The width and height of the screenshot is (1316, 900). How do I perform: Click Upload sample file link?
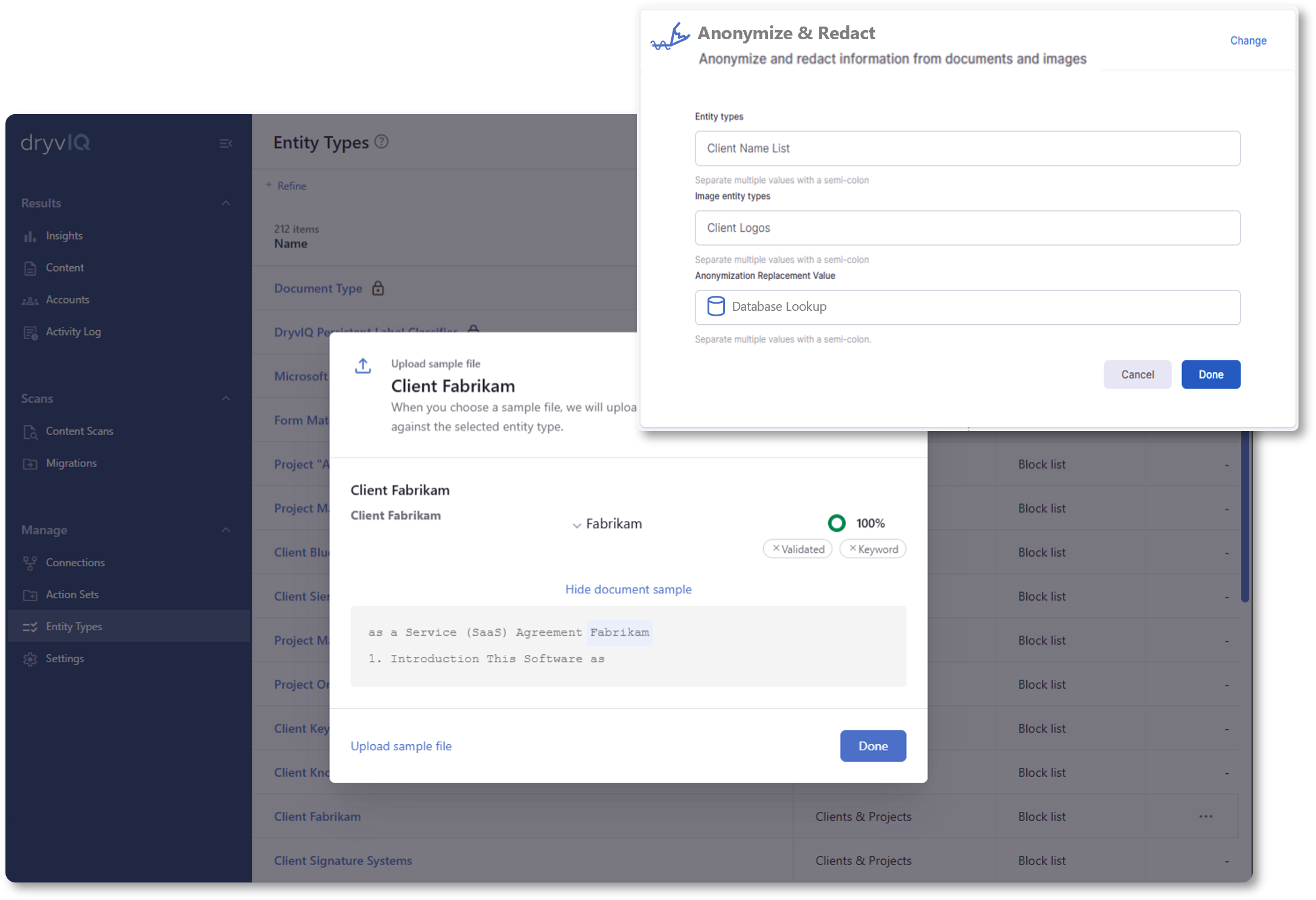(401, 746)
